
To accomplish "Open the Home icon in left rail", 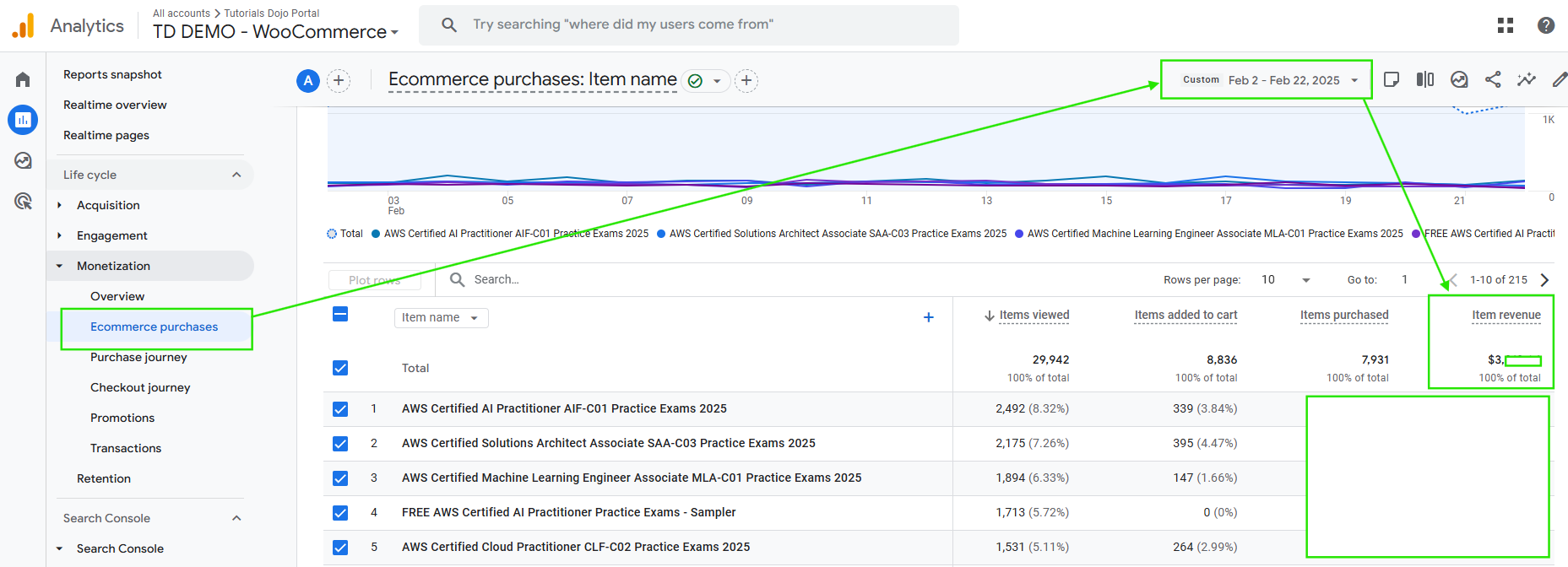I will coord(23,79).
